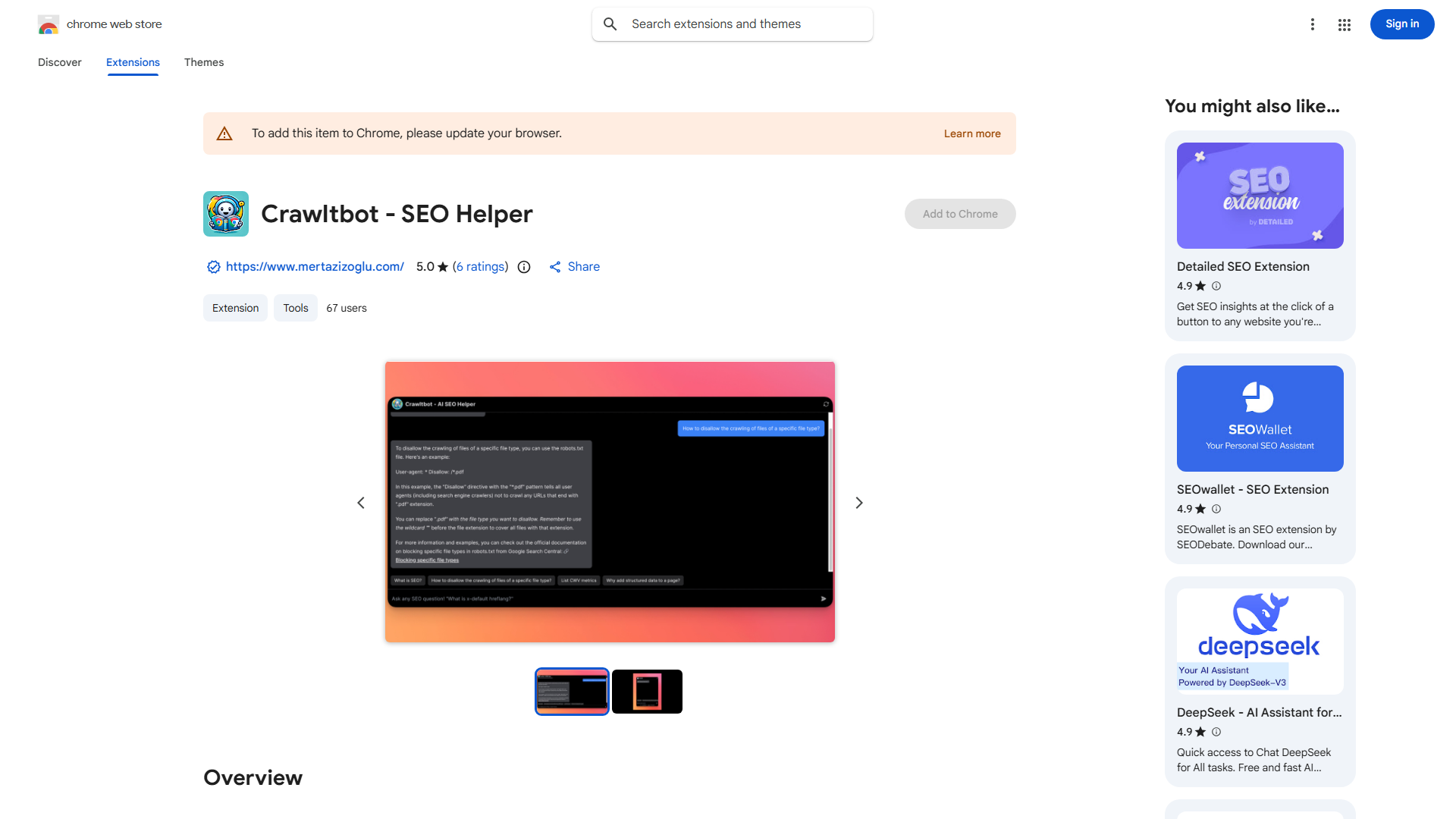
Task: Open info icon next to SEOwallet rating
Action: tap(1216, 509)
